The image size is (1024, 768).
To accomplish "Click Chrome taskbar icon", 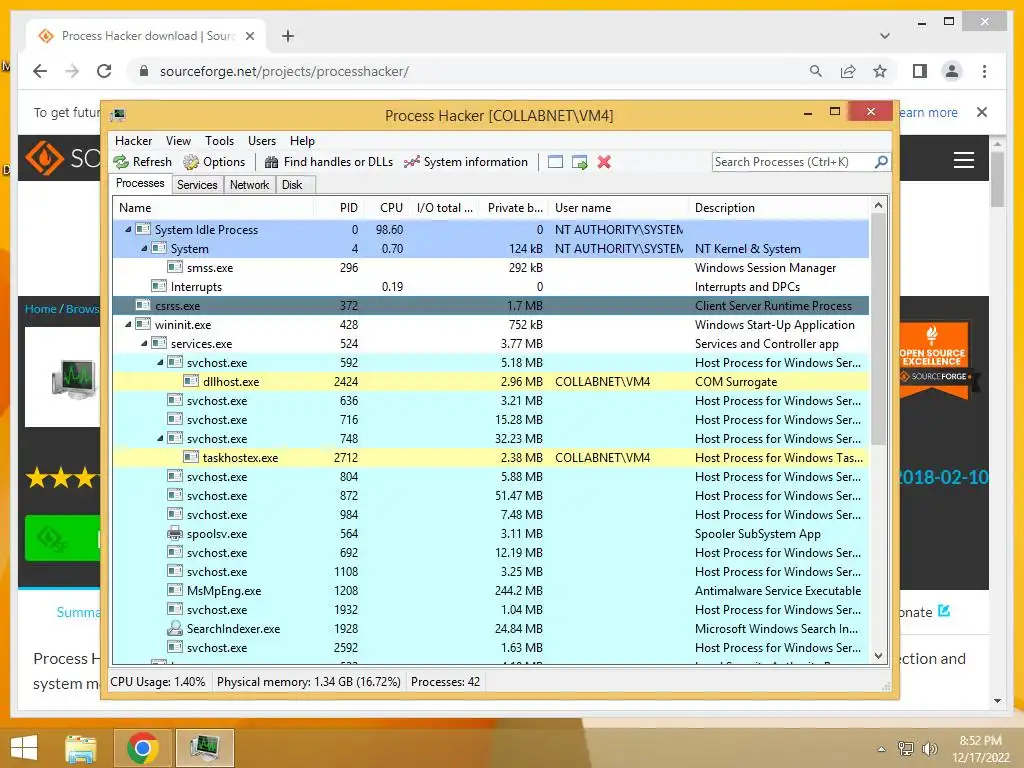I will (x=142, y=748).
